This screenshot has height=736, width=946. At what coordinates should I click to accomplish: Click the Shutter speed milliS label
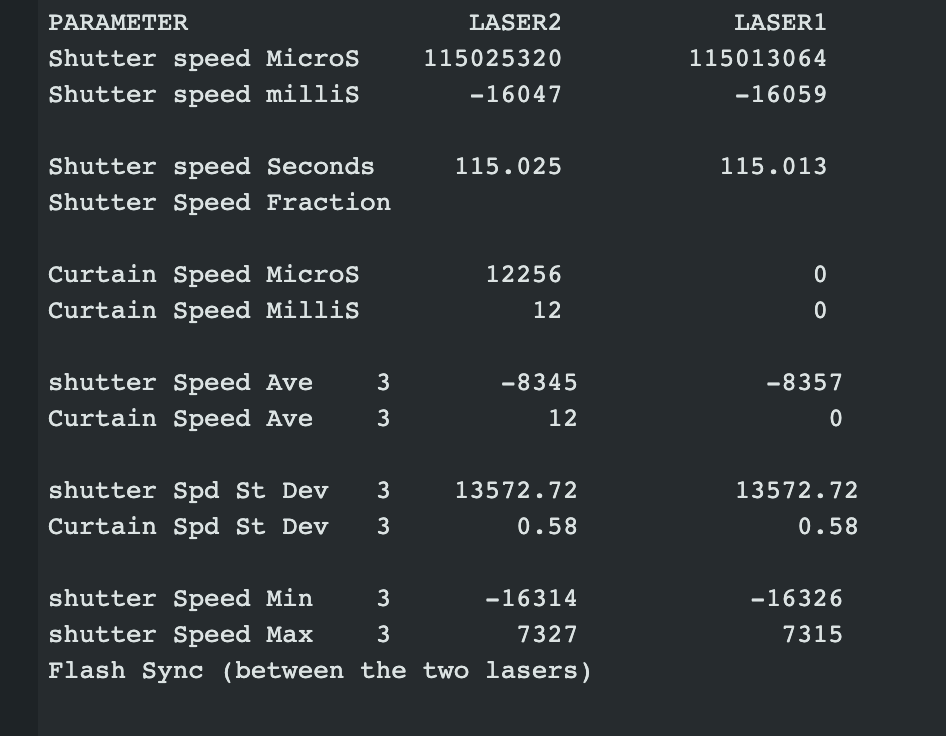[x=203, y=94]
